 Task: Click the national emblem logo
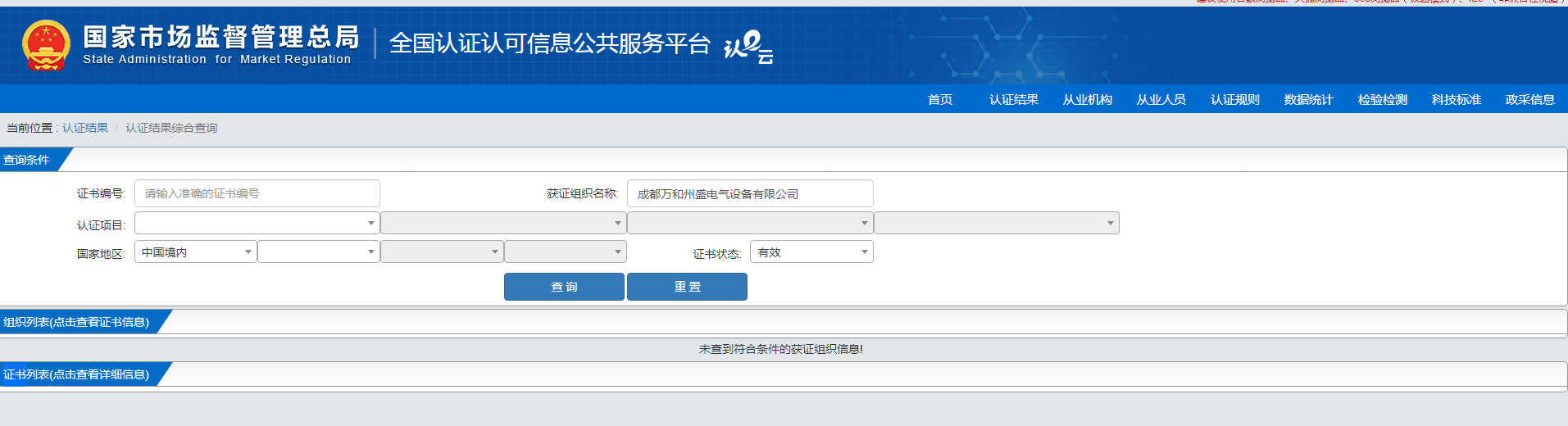46,45
